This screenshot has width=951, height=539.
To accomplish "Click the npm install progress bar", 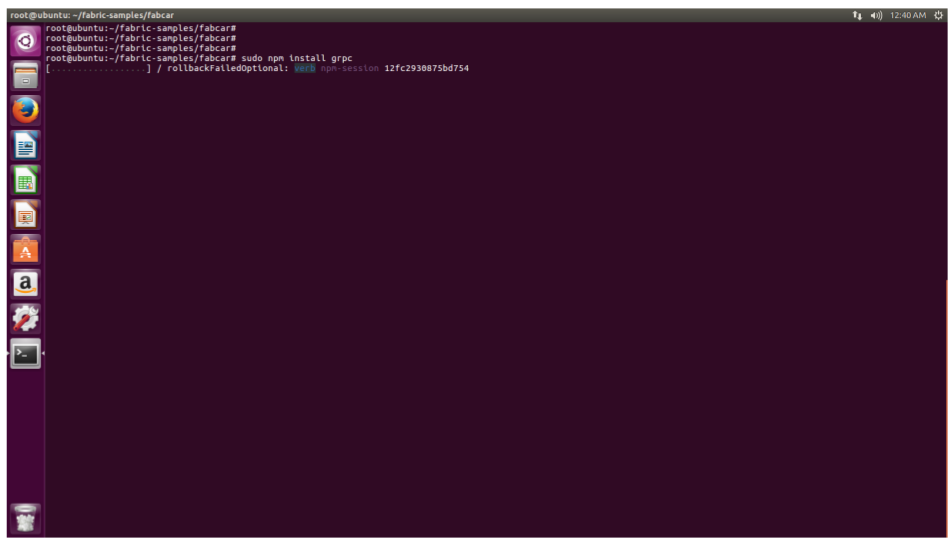I will click(98, 69).
